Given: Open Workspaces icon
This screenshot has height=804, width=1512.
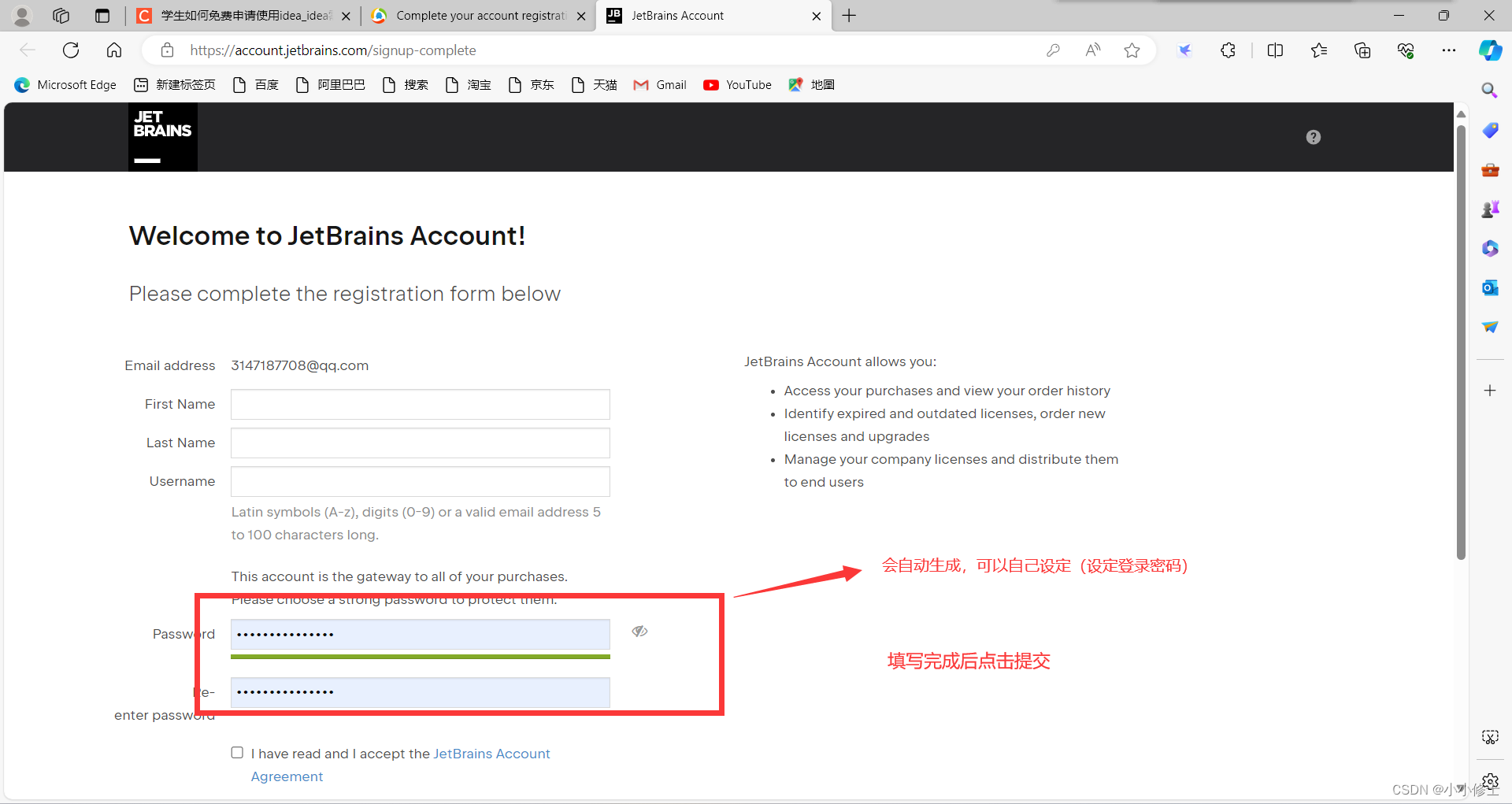Looking at the screenshot, I should pyautogui.click(x=61, y=16).
